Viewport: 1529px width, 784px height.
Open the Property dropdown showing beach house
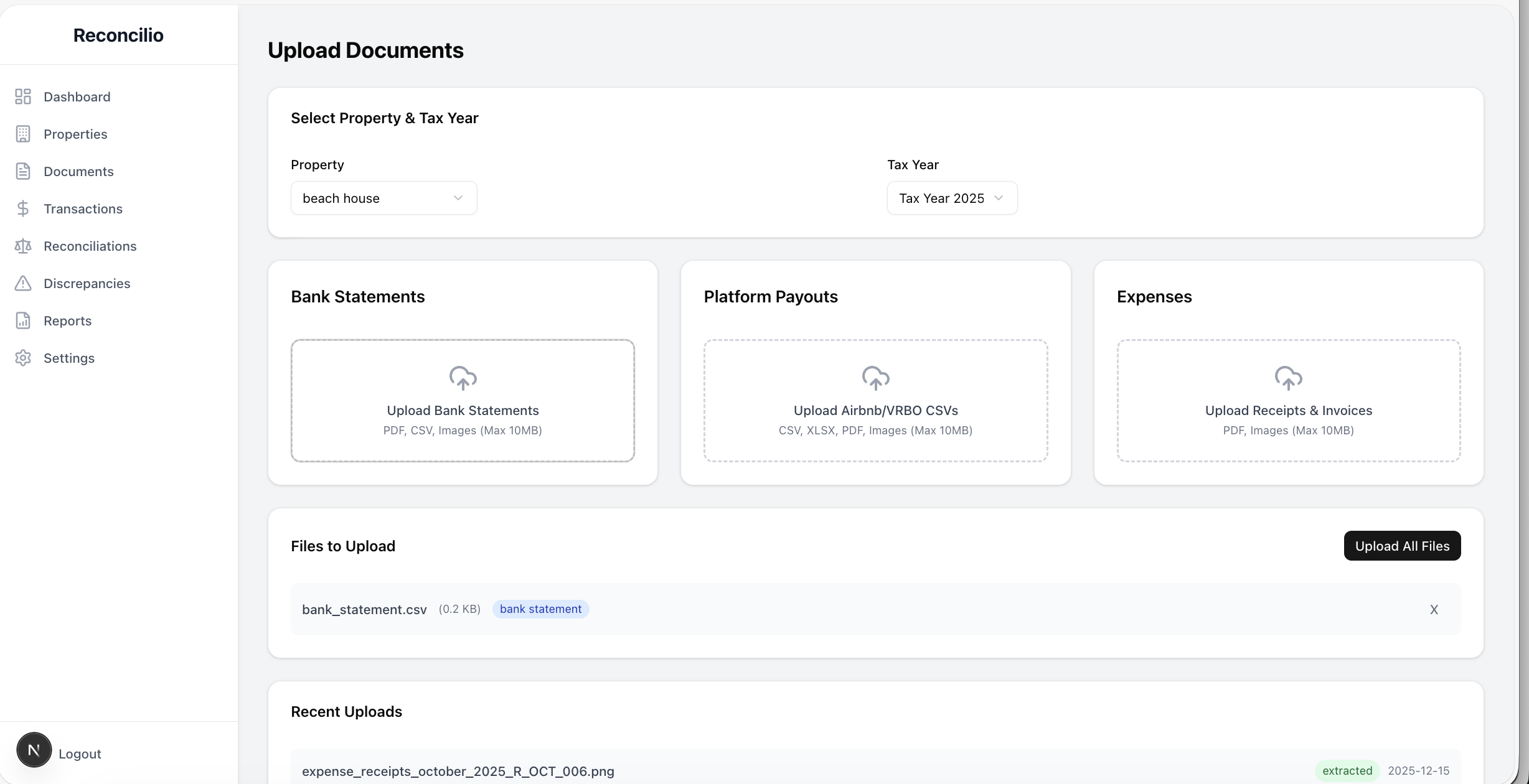coord(383,198)
